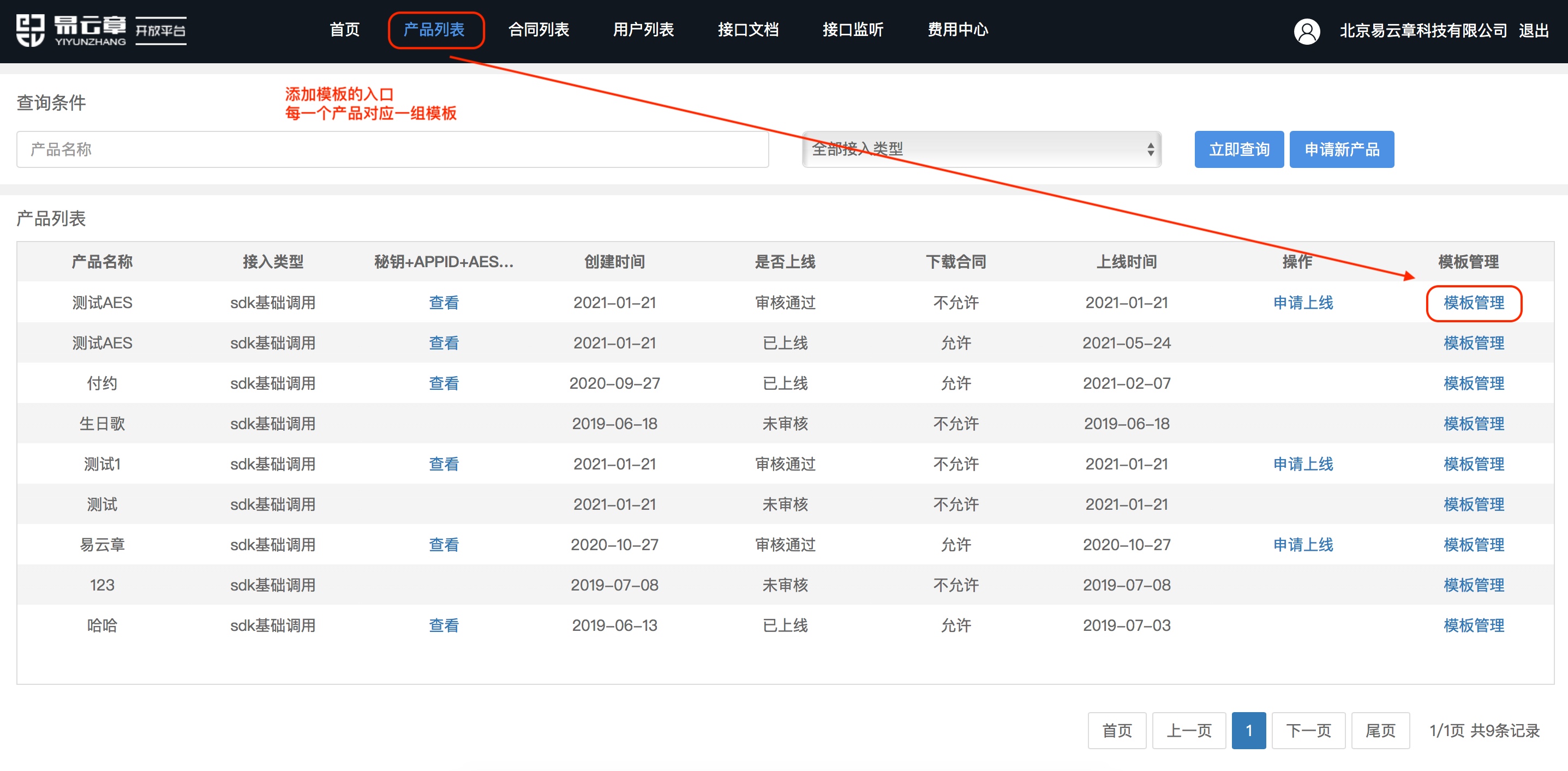Select the 生日歌 product name cell

[102, 424]
